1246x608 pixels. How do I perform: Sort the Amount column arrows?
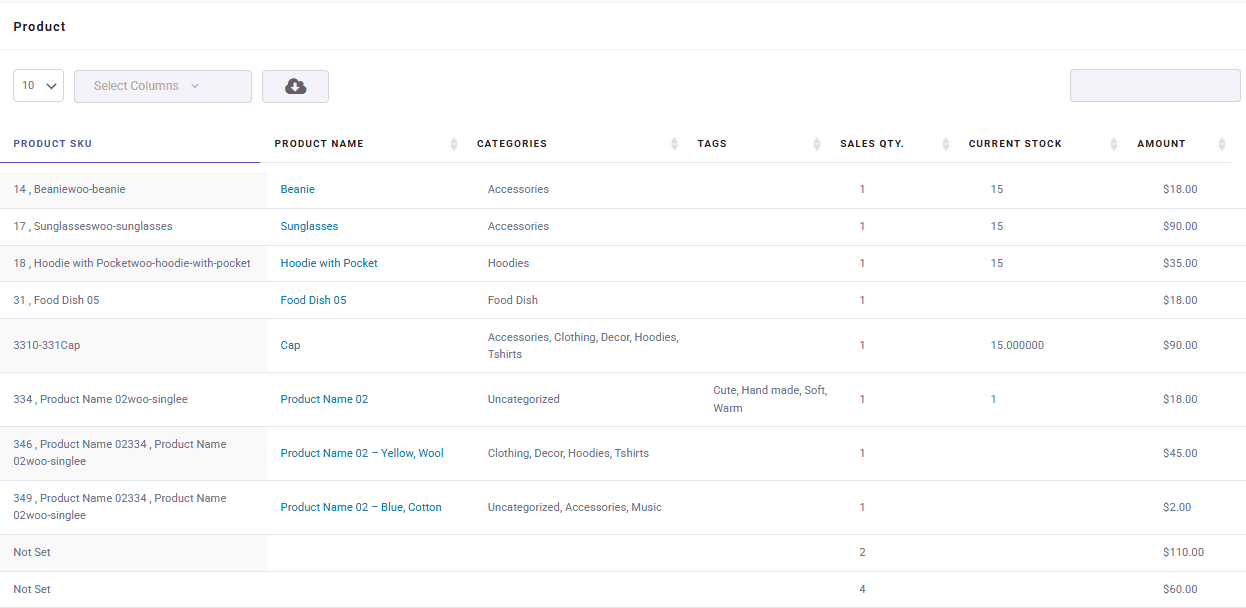tap(1221, 143)
